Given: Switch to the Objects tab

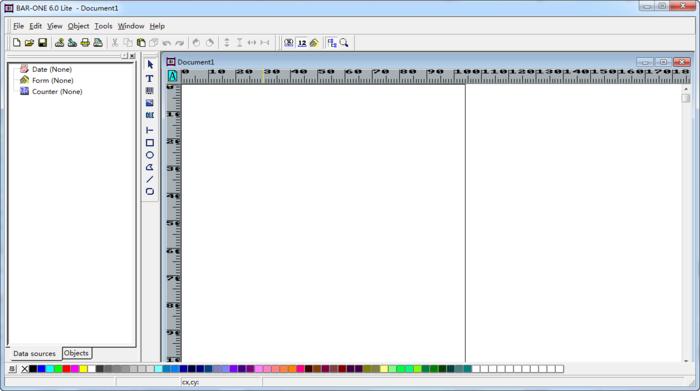Looking at the screenshot, I should [x=76, y=353].
